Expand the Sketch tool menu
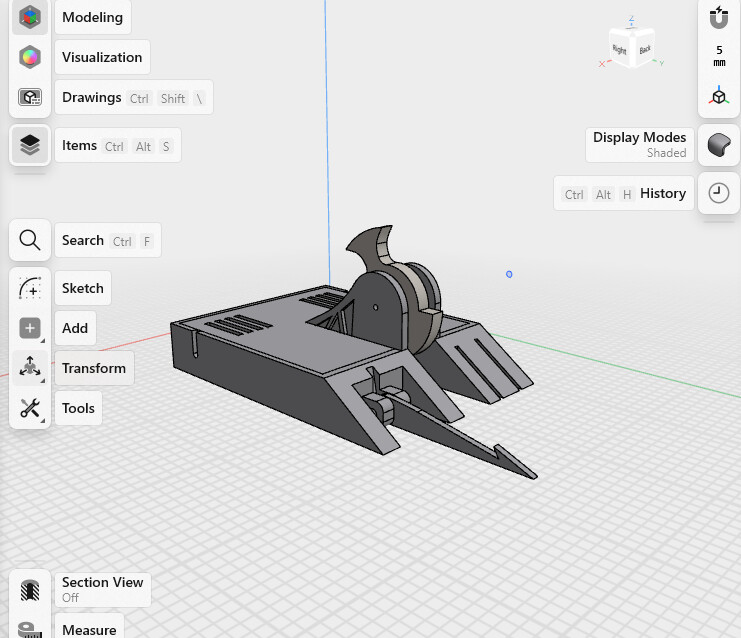 click(30, 288)
